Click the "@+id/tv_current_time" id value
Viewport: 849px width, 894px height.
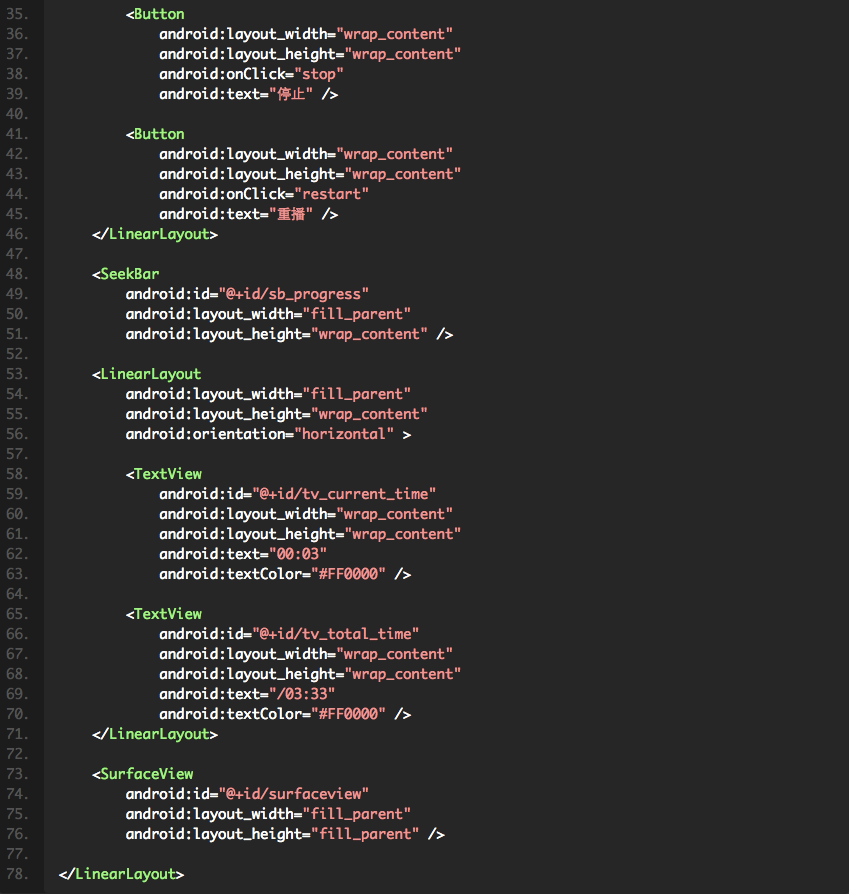pyautogui.click(x=344, y=494)
